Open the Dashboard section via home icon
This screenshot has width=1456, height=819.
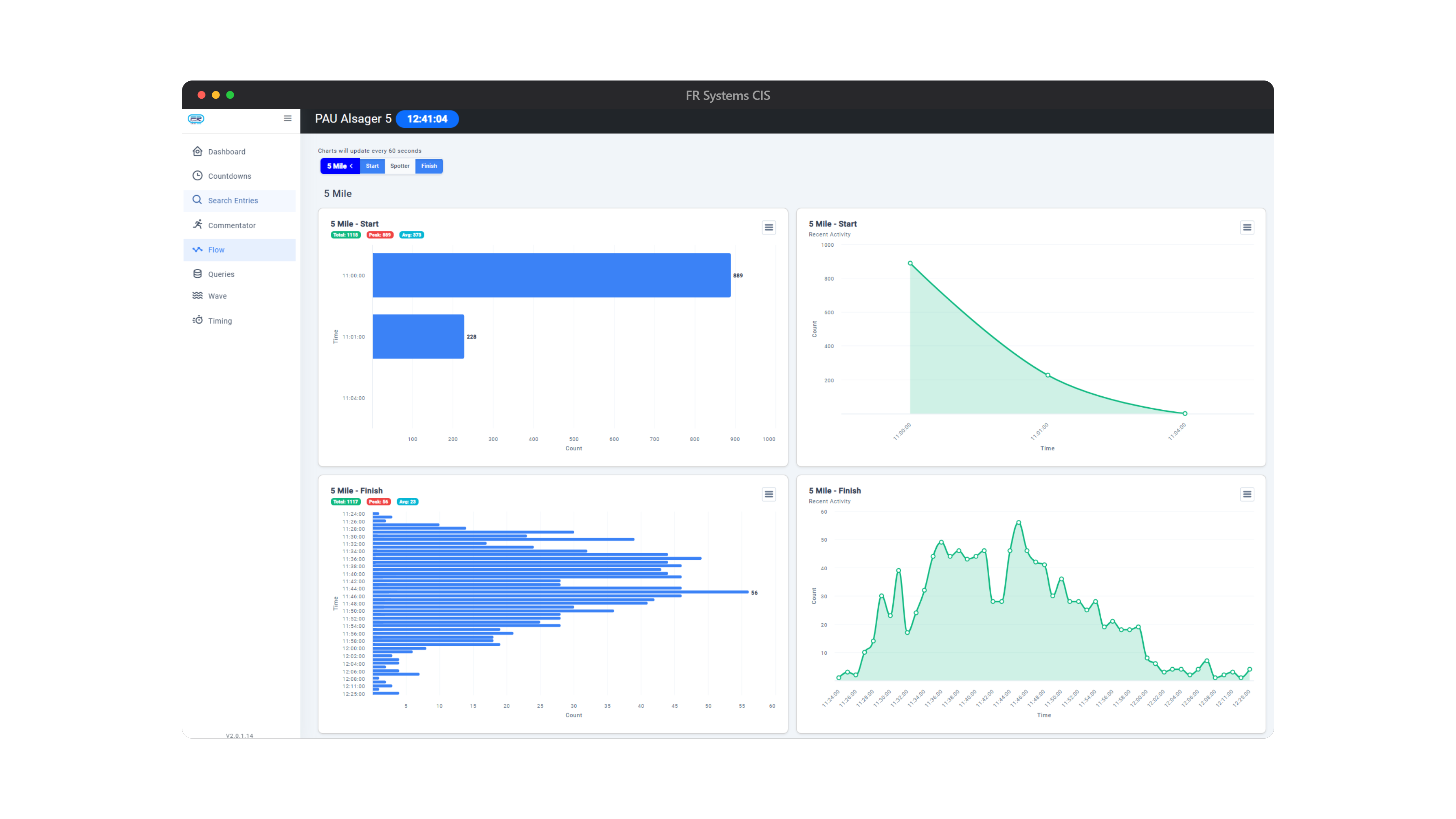tap(197, 151)
